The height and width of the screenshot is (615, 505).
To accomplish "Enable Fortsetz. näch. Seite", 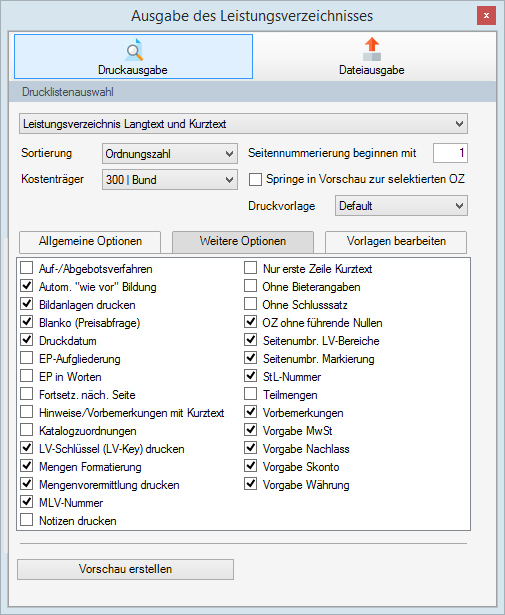I will [27, 395].
